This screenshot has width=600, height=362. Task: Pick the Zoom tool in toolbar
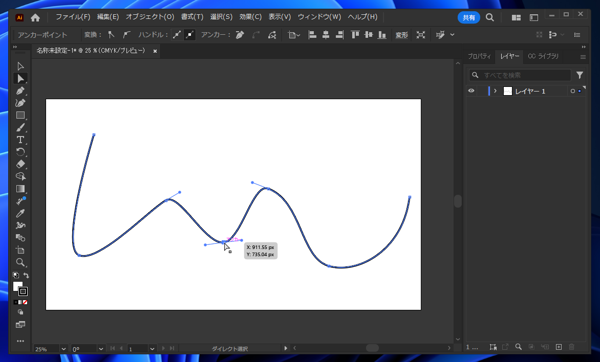point(20,262)
